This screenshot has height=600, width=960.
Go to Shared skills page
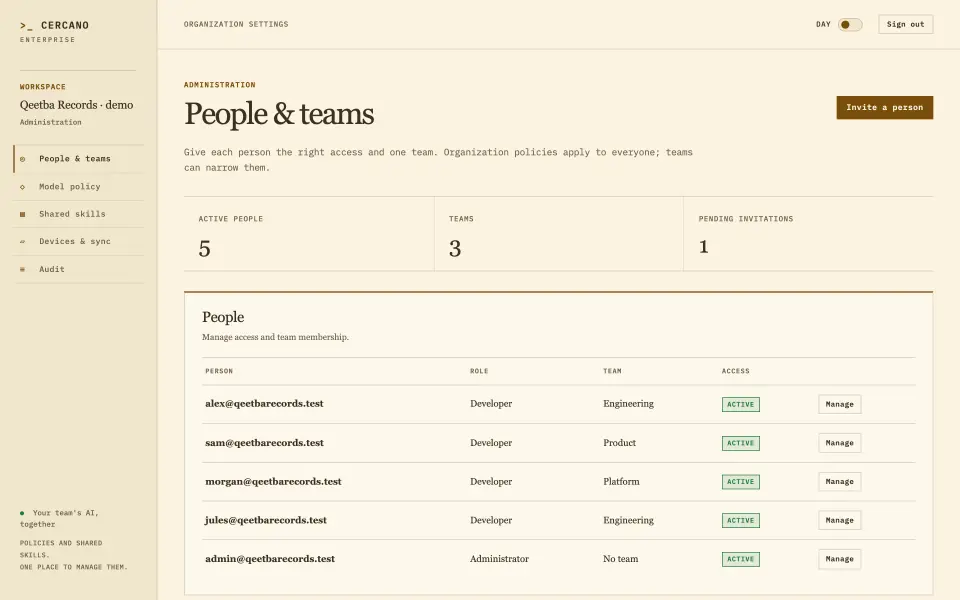click(x=78, y=214)
